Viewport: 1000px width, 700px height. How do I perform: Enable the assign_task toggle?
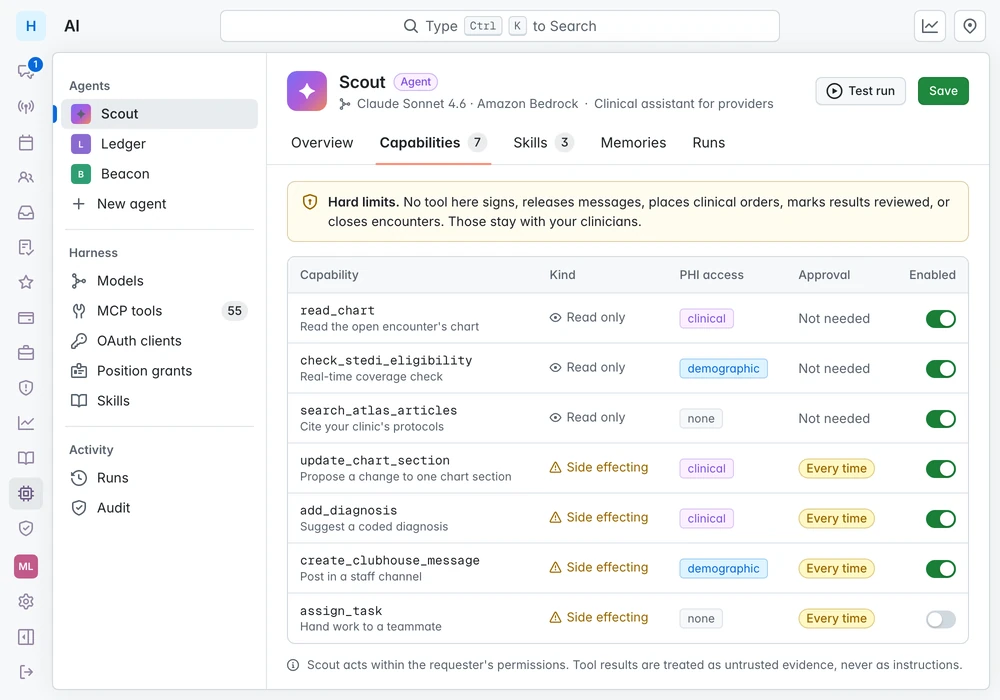(941, 619)
